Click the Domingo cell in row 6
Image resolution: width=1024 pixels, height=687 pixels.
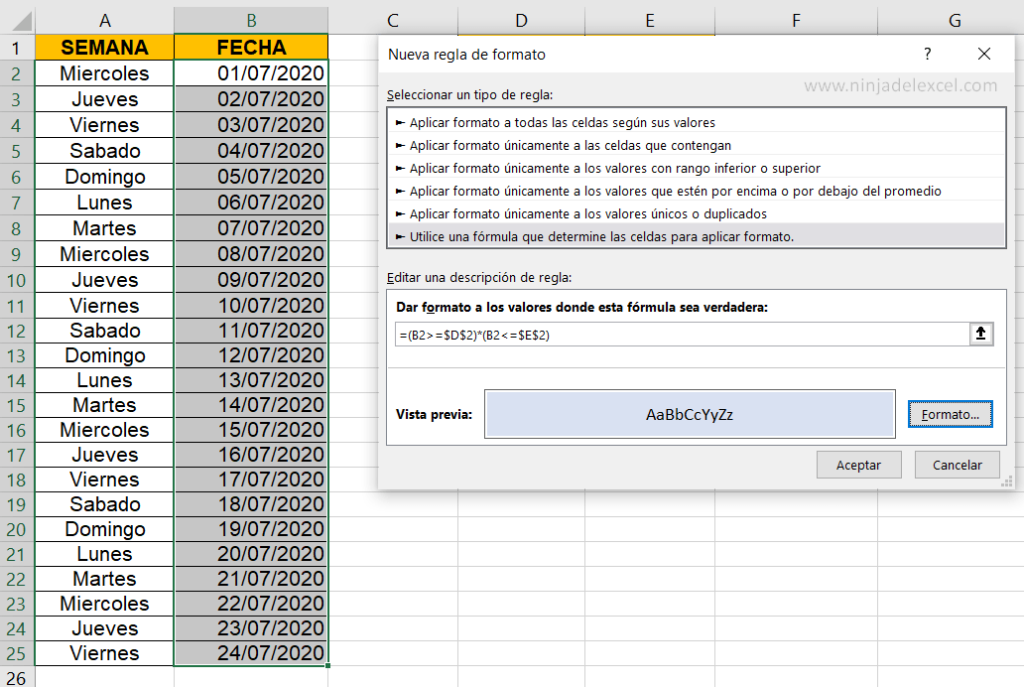click(x=104, y=176)
